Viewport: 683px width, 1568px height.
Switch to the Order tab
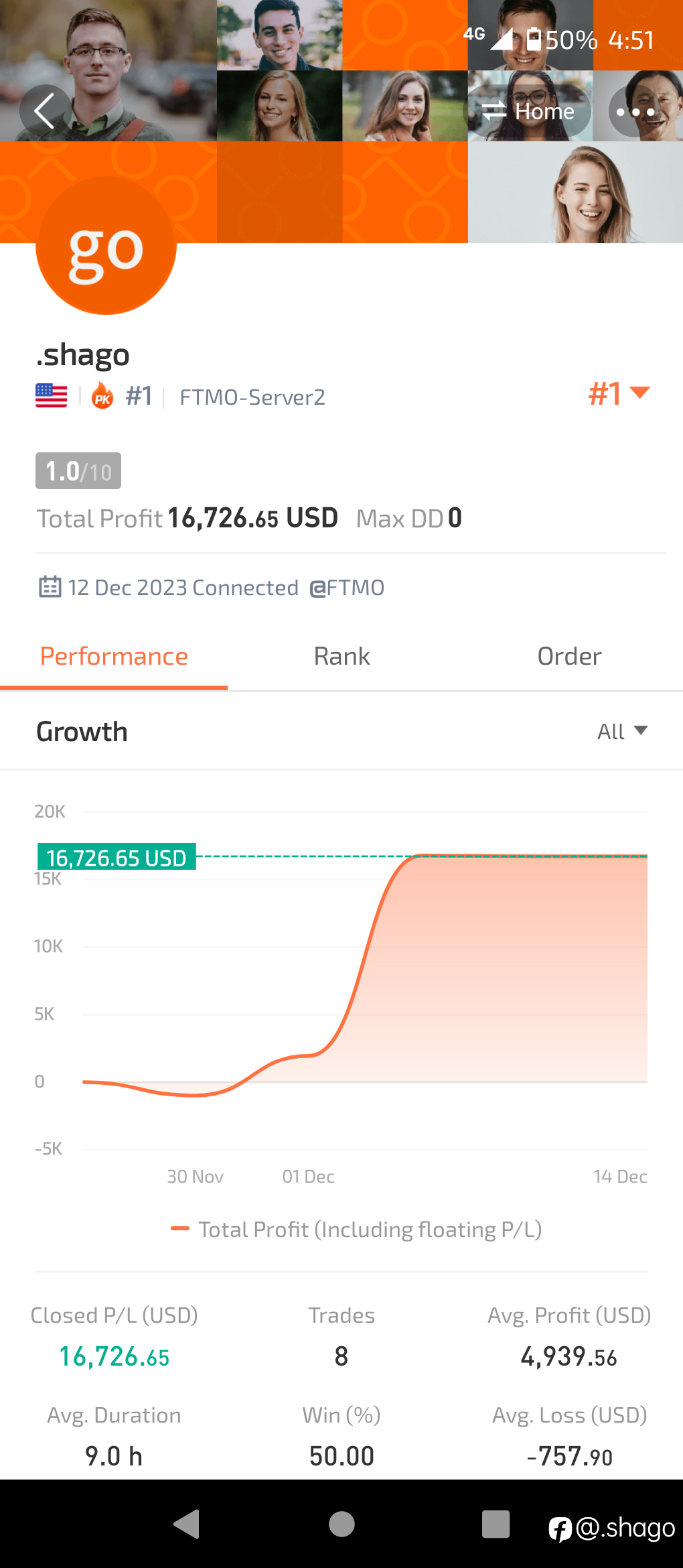(569, 656)
